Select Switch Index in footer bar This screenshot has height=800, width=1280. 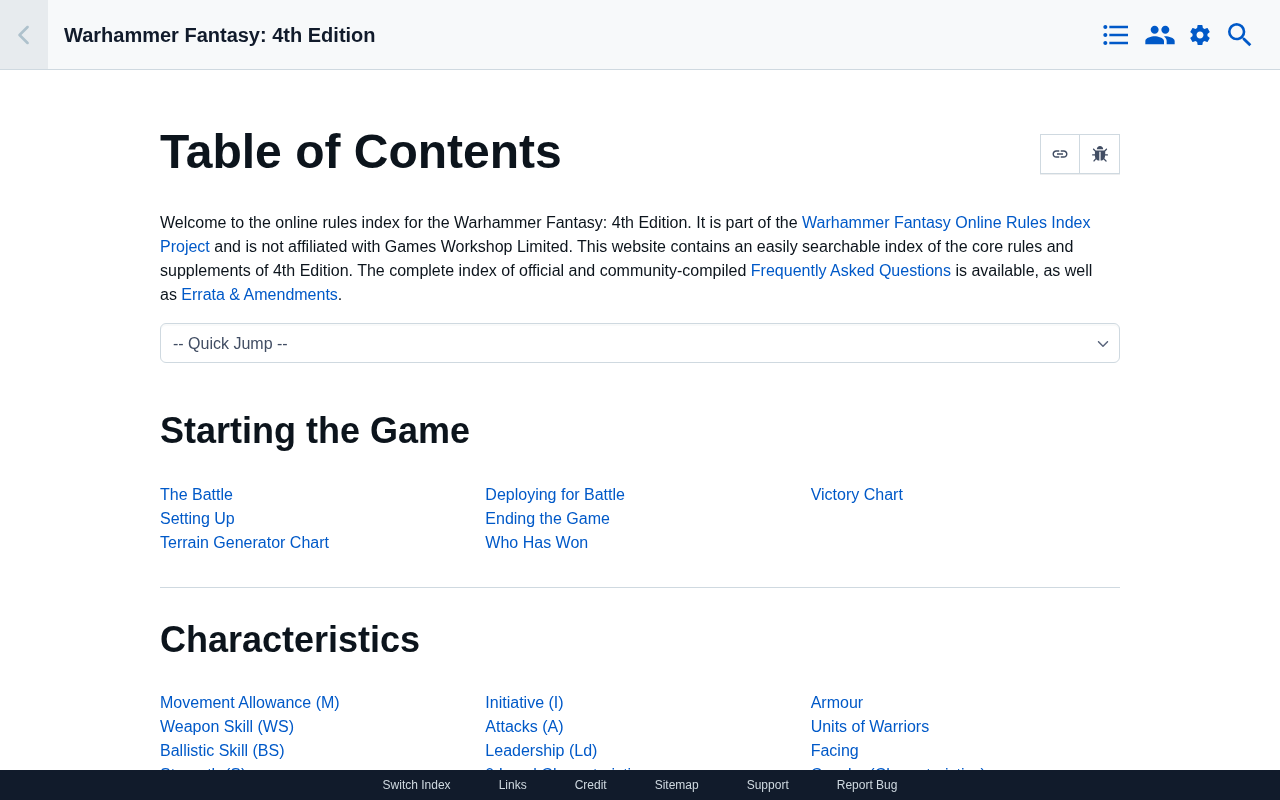[416, 785]
